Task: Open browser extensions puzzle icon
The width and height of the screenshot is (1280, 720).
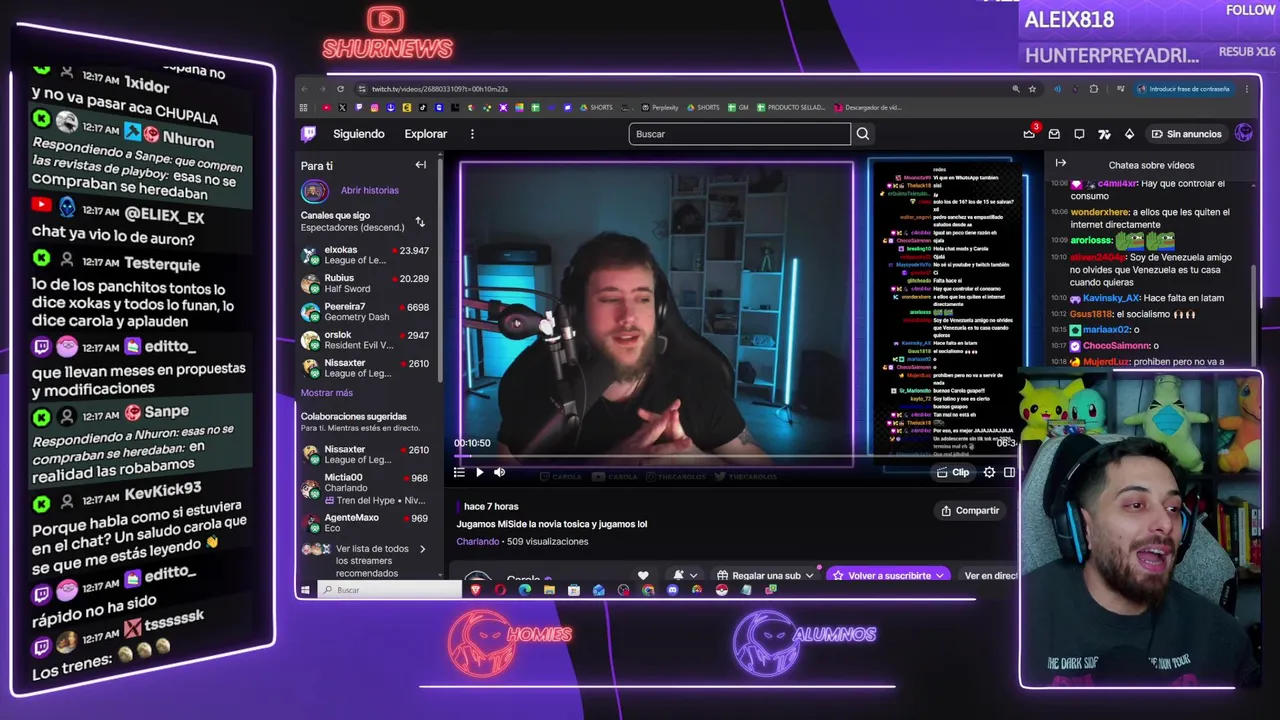Action: tap(1093, 89)
